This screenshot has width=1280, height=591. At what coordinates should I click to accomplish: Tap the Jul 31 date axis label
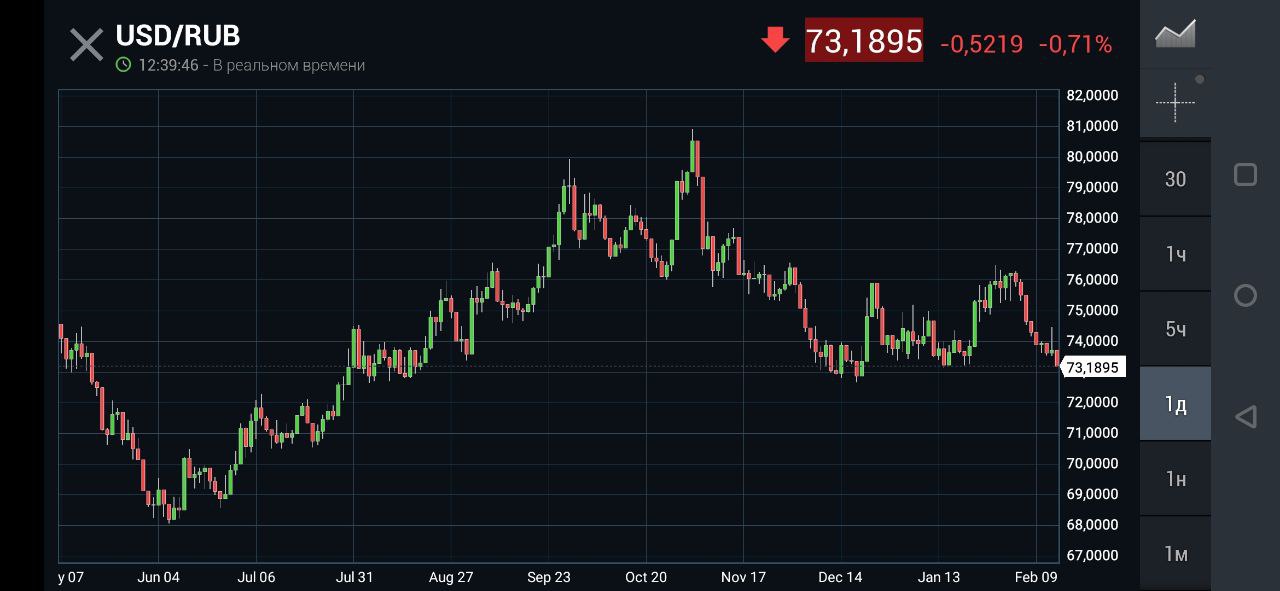[x=354, y=577]
